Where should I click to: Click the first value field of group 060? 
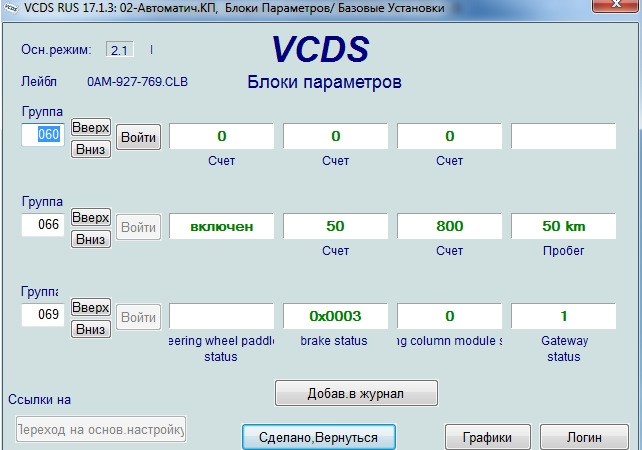coord(222,136)
